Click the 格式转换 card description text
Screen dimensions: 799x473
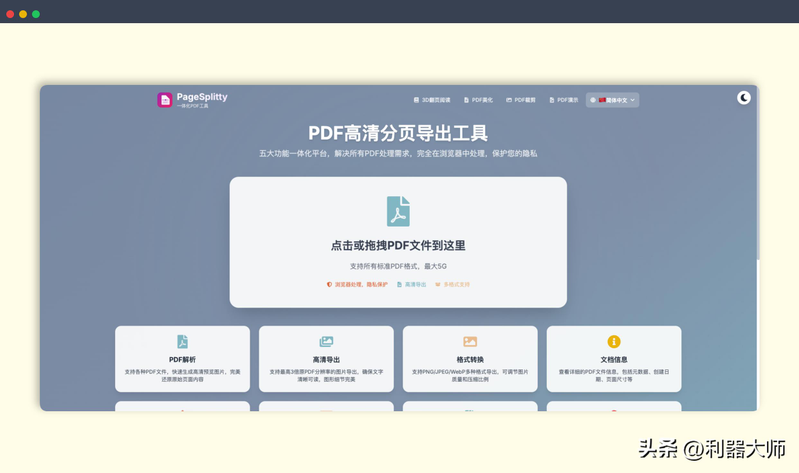click(x=470, y=376)
